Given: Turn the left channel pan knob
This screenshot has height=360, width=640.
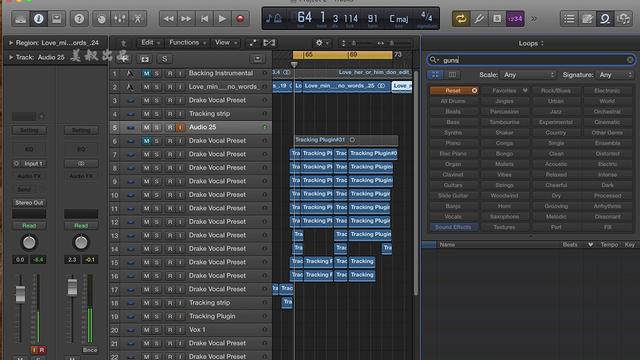Looking at the screenshot, I should pos(29,242).
